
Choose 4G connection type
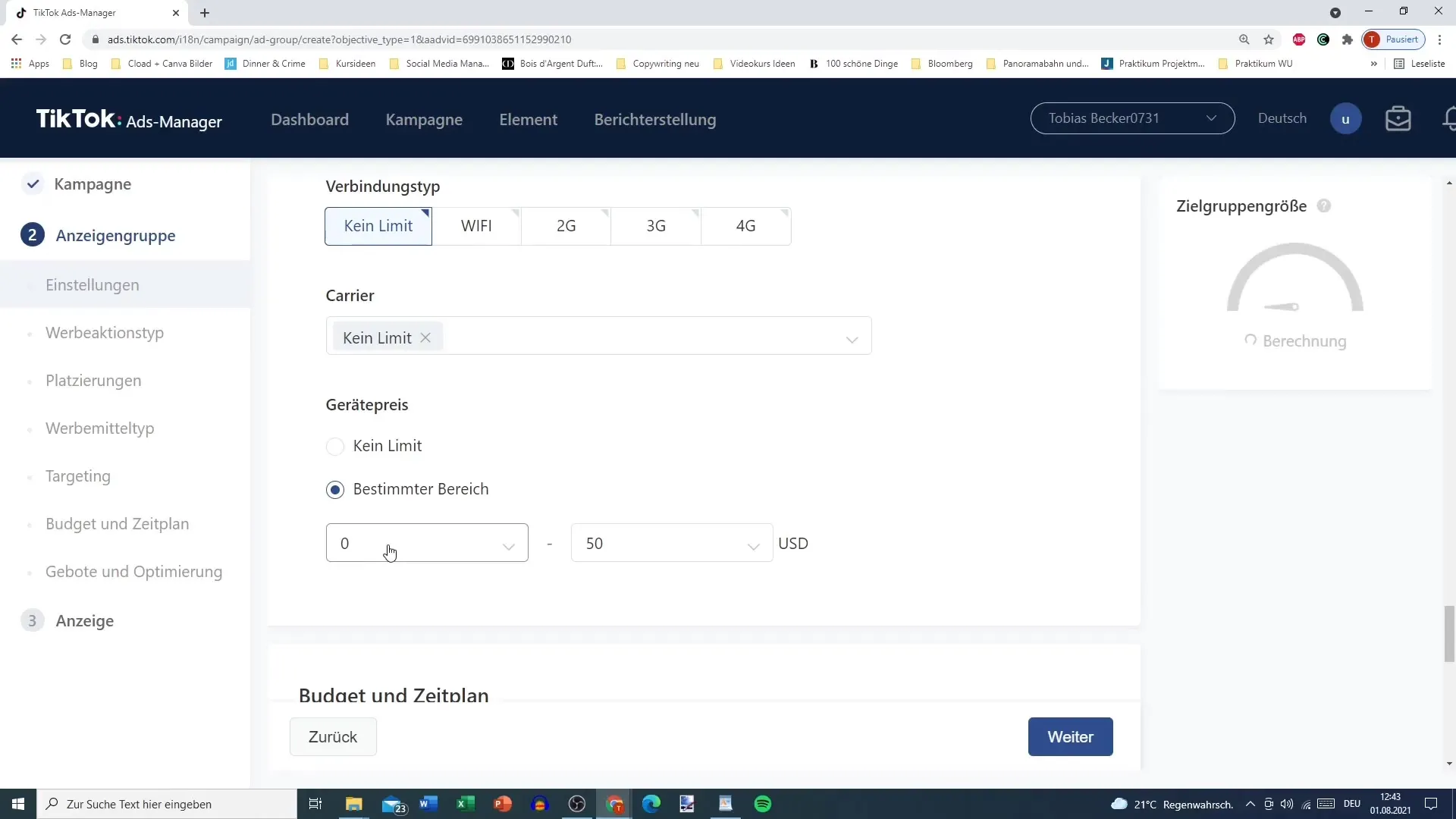point(745,226)
